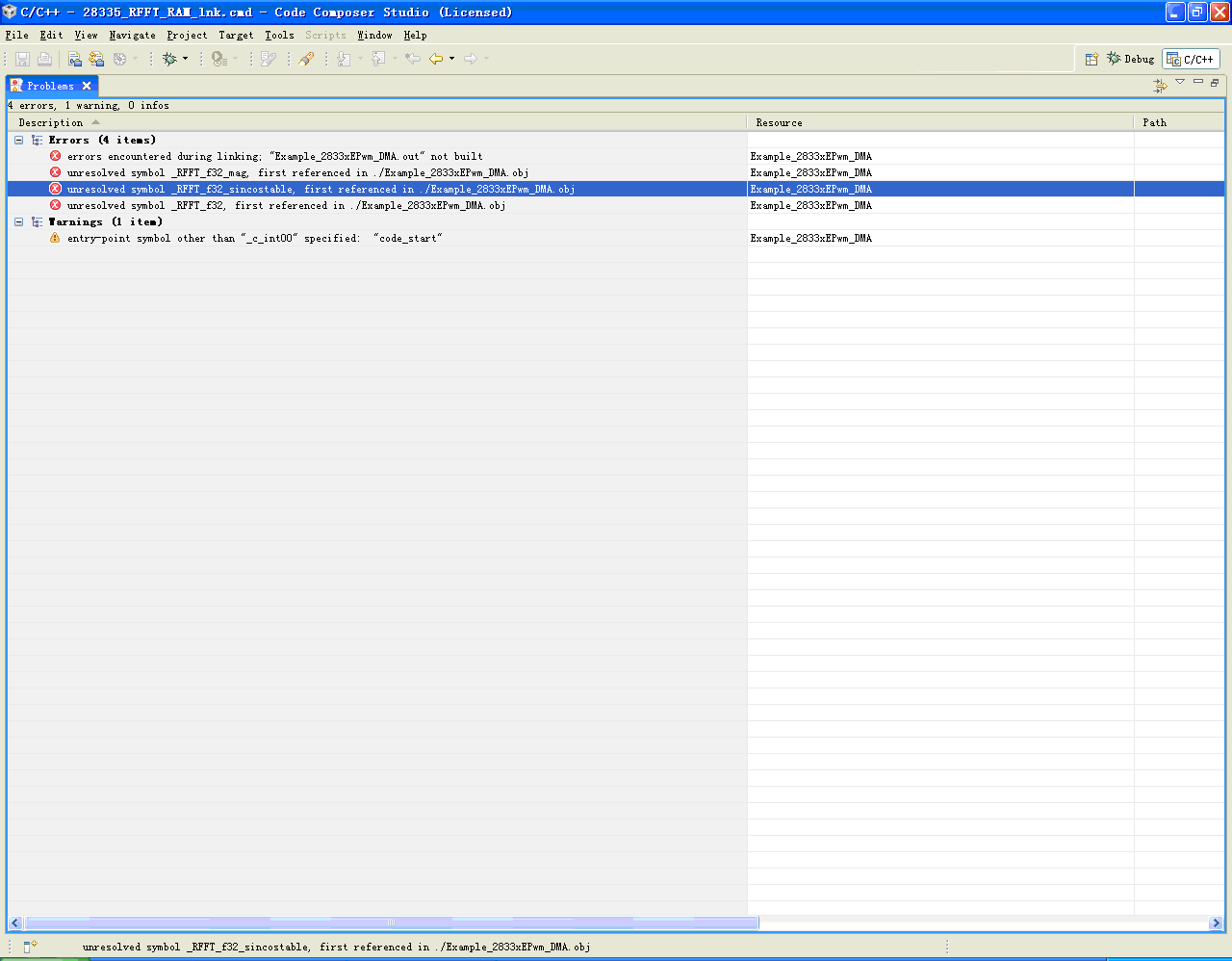1232x961 pixels.
Task: Click the Print toolbar icon
Action: 44,59
